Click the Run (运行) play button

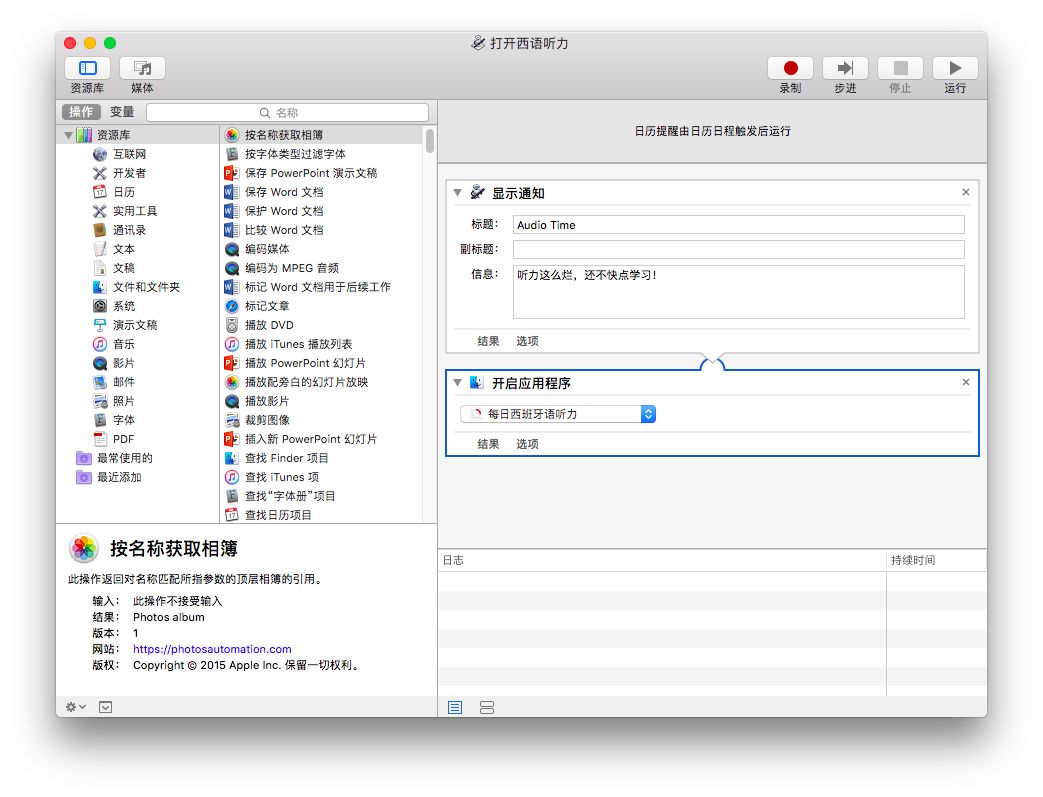pyautogui.click(x=954, y=68)
